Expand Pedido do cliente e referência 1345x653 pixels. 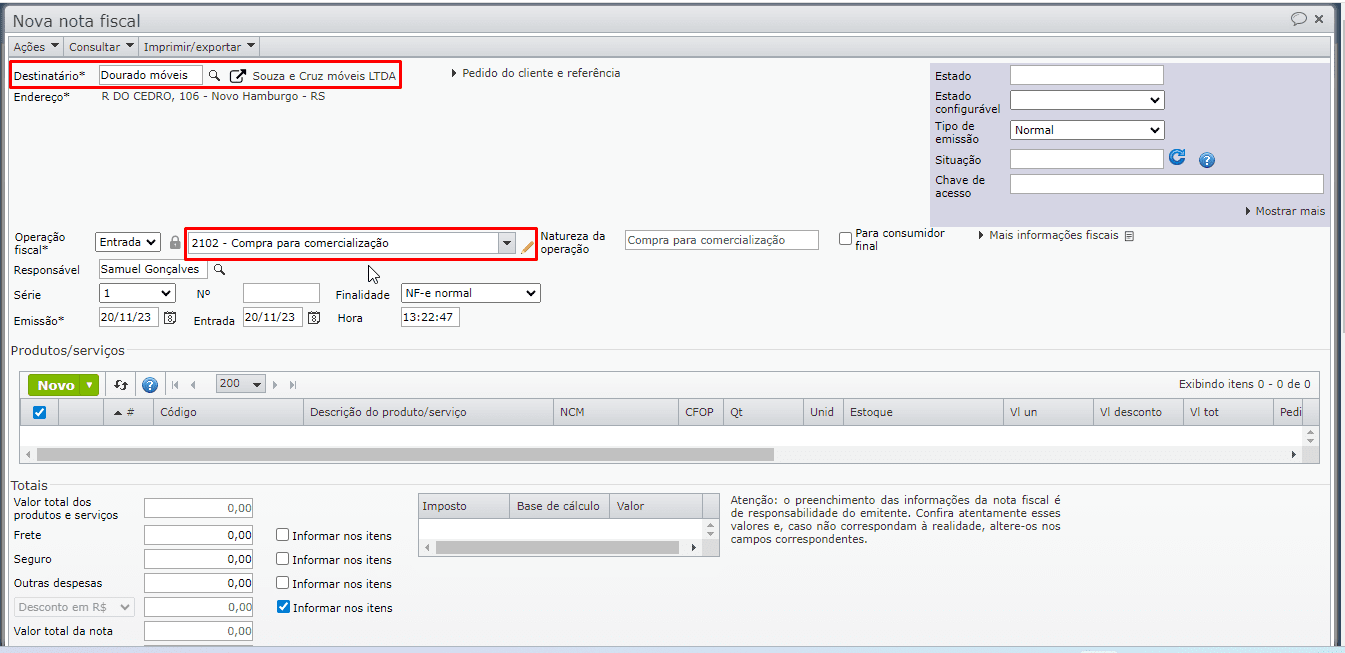click(x=536, y=73)
